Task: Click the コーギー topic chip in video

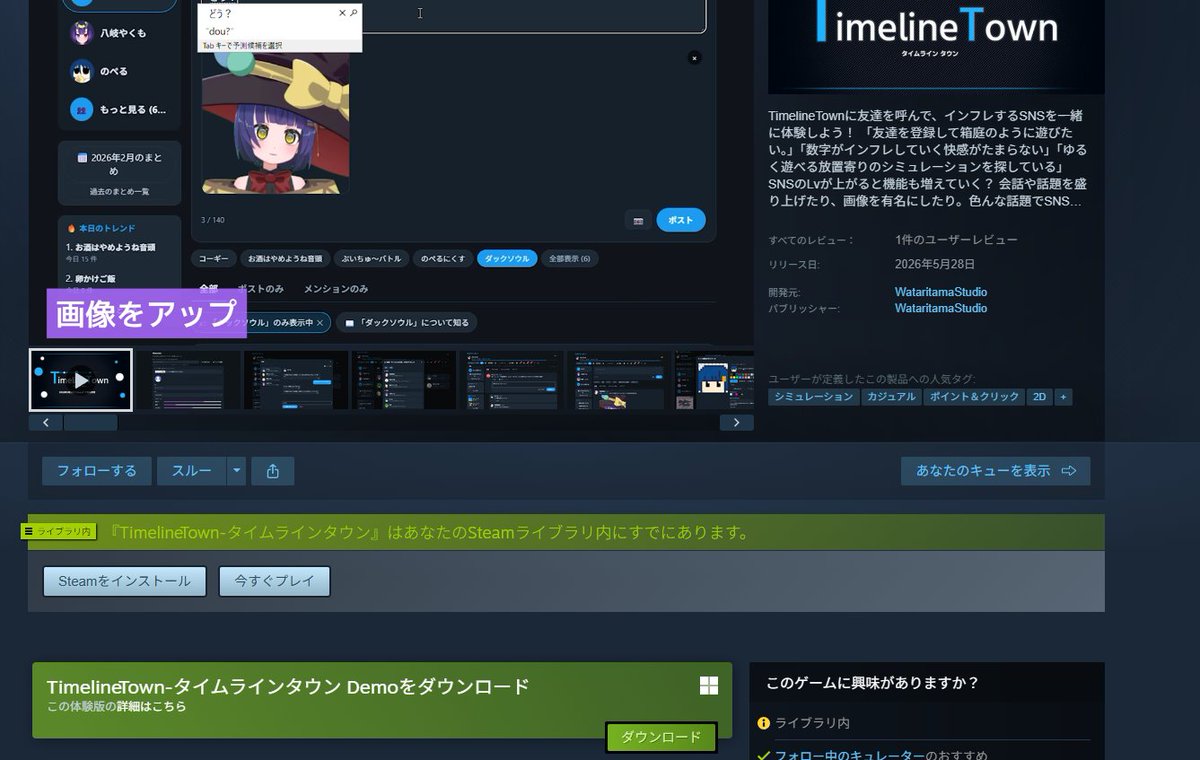Action: click(213, 258)
